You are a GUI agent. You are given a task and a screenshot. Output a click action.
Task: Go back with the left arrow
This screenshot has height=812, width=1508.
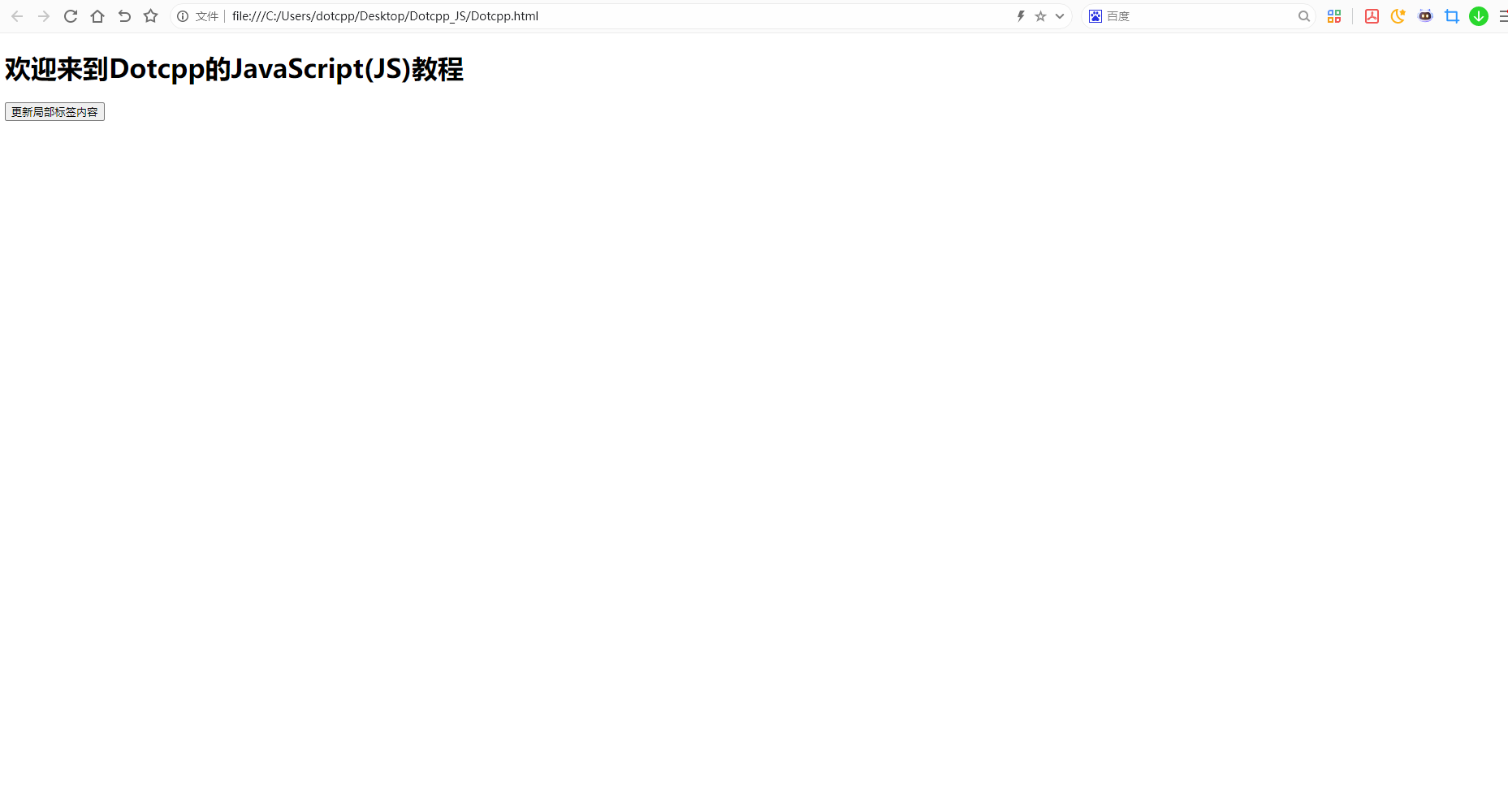click(16, 15)
